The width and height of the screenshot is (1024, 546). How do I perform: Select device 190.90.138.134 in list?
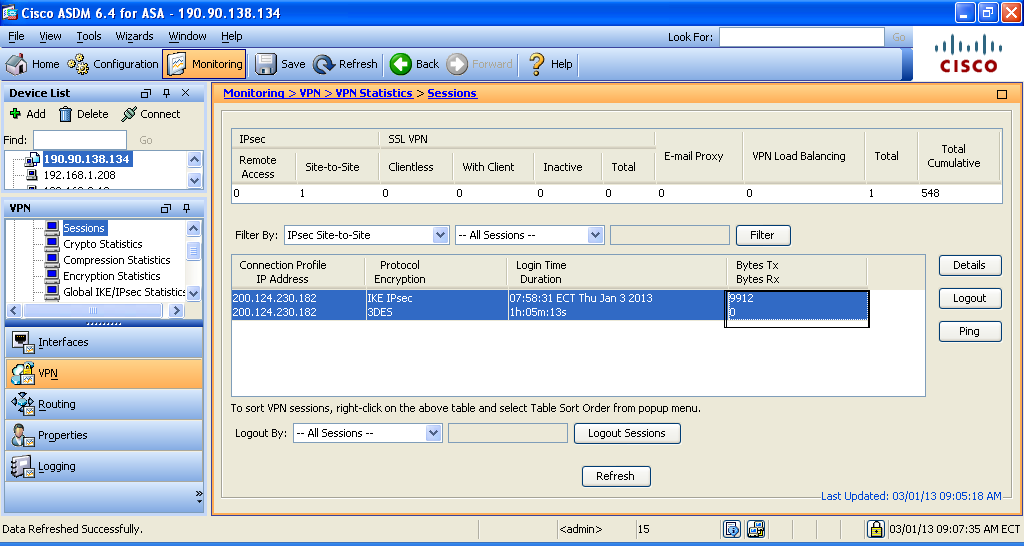(86, 159)
